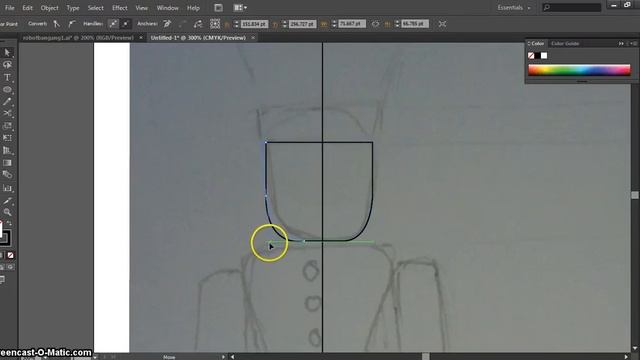Select the Blend tool
This screenshot has height=360, width=640.
pyautogui.click(x=7, y=175)
